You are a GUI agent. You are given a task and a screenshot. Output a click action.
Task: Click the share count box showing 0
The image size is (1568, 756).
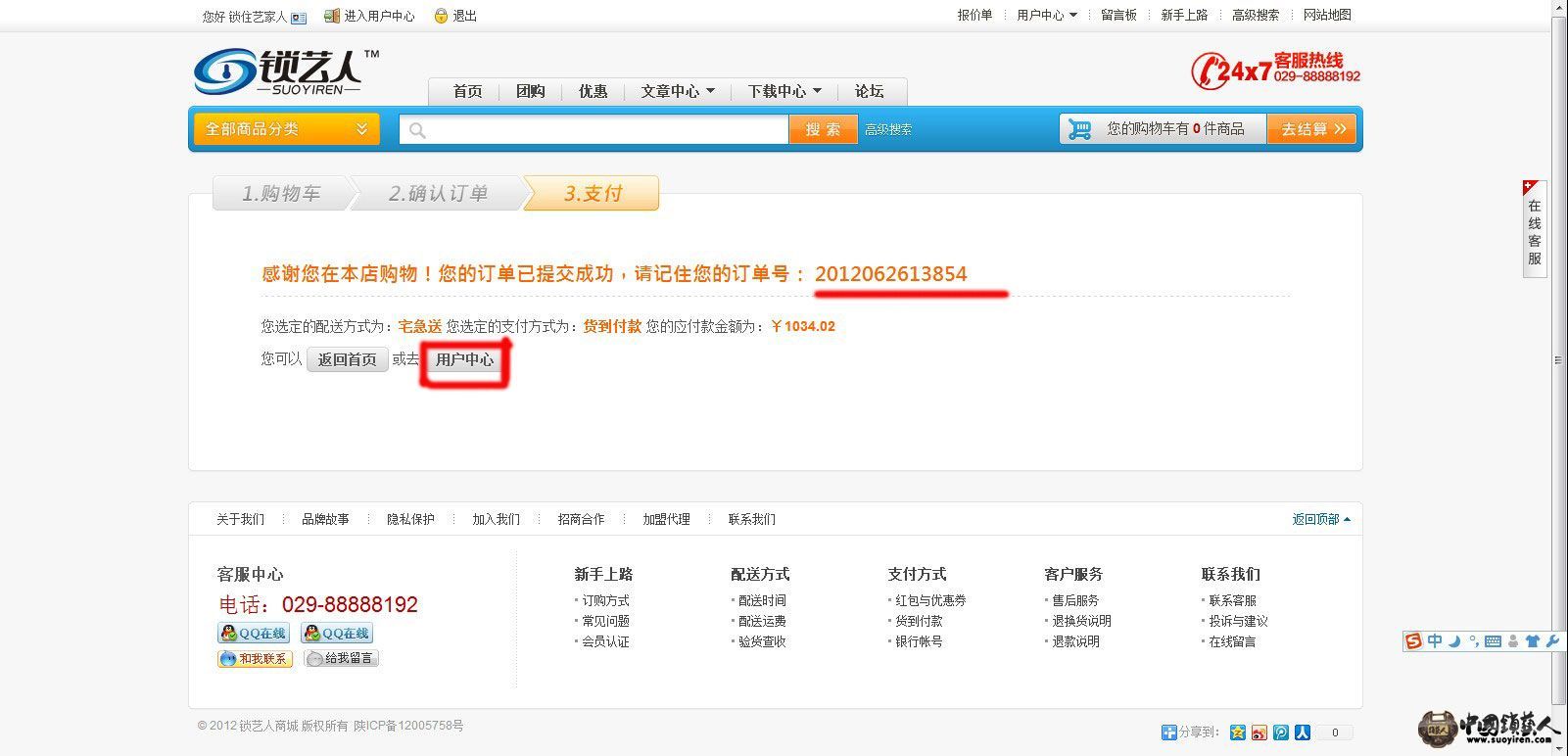pyautogui.click(x=1334, y=732)
